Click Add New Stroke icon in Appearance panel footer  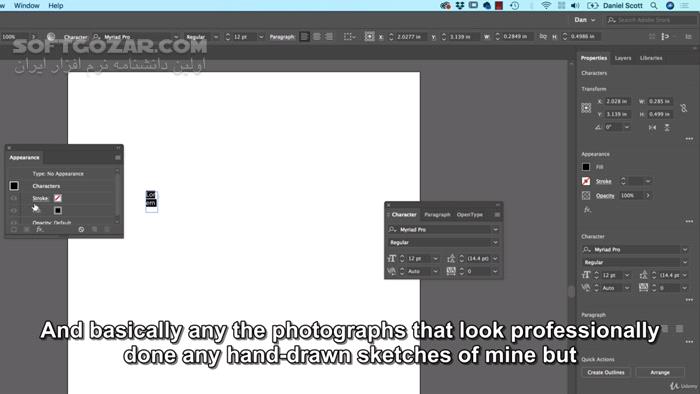(x=14, y=229)
